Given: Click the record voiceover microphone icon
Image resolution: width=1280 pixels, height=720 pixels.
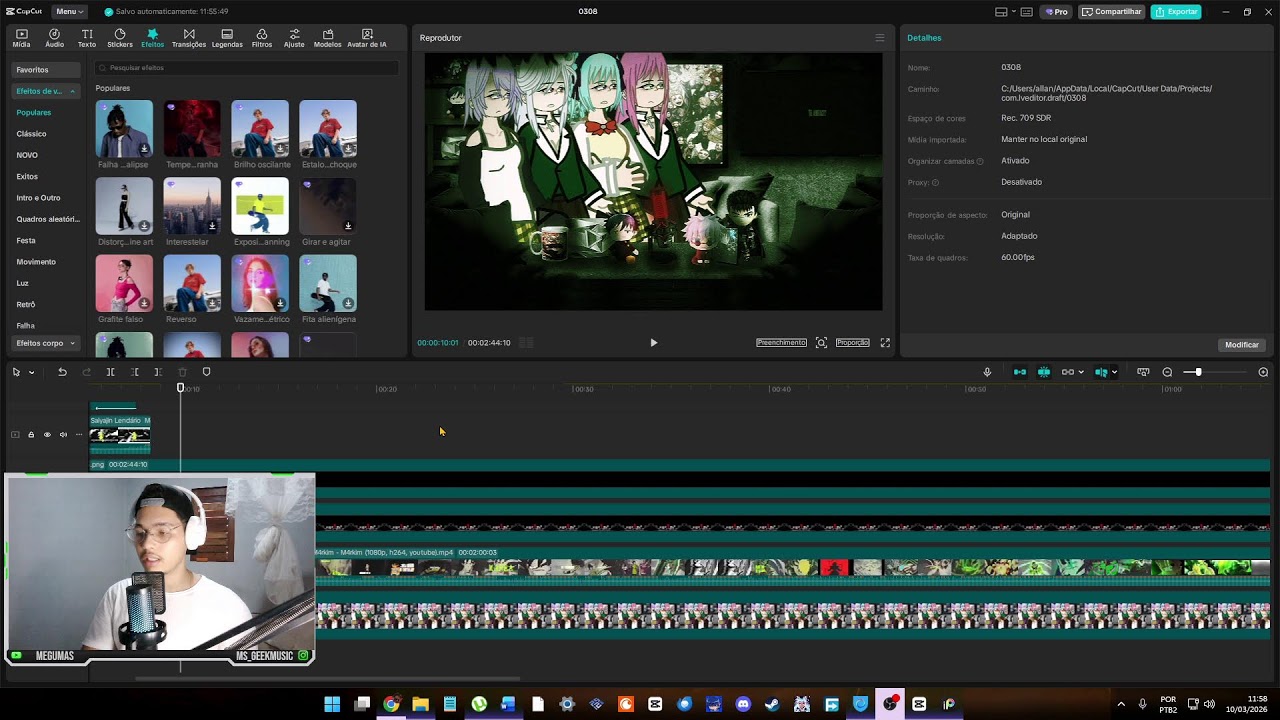Looking at the screenshot, I should [987, 372].
